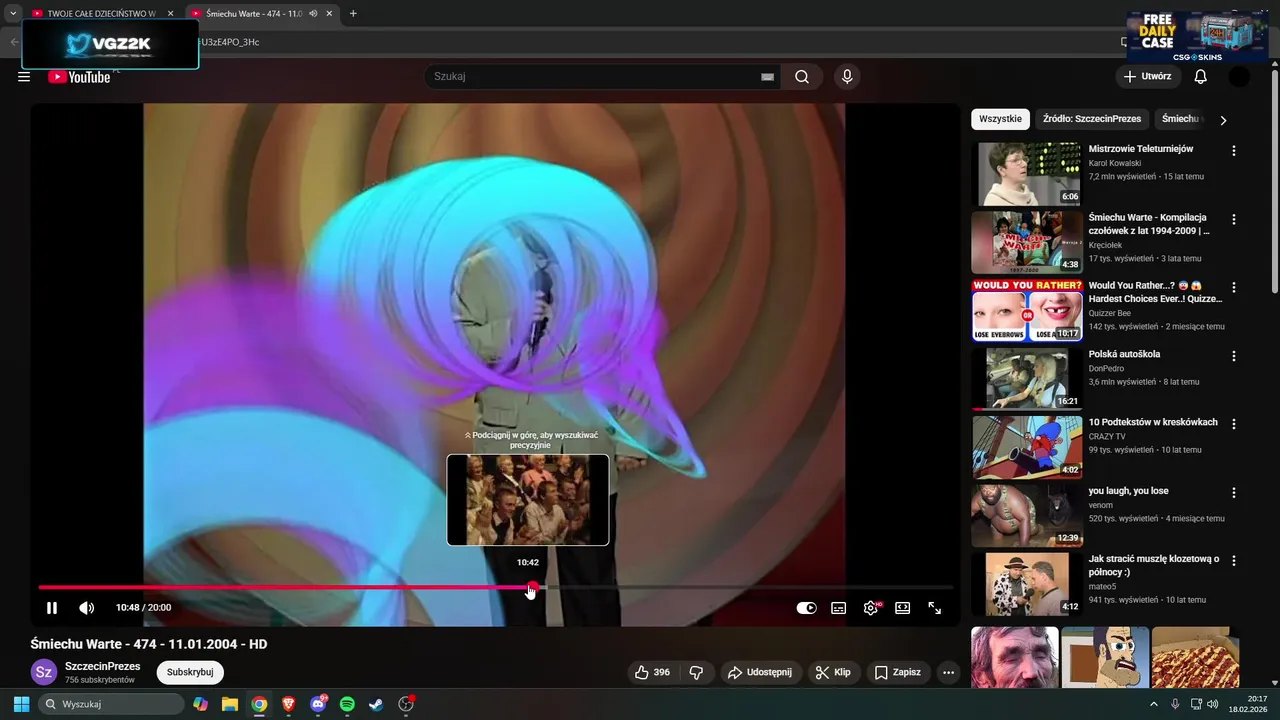Like the video with thumbs up

pos(652,672)
